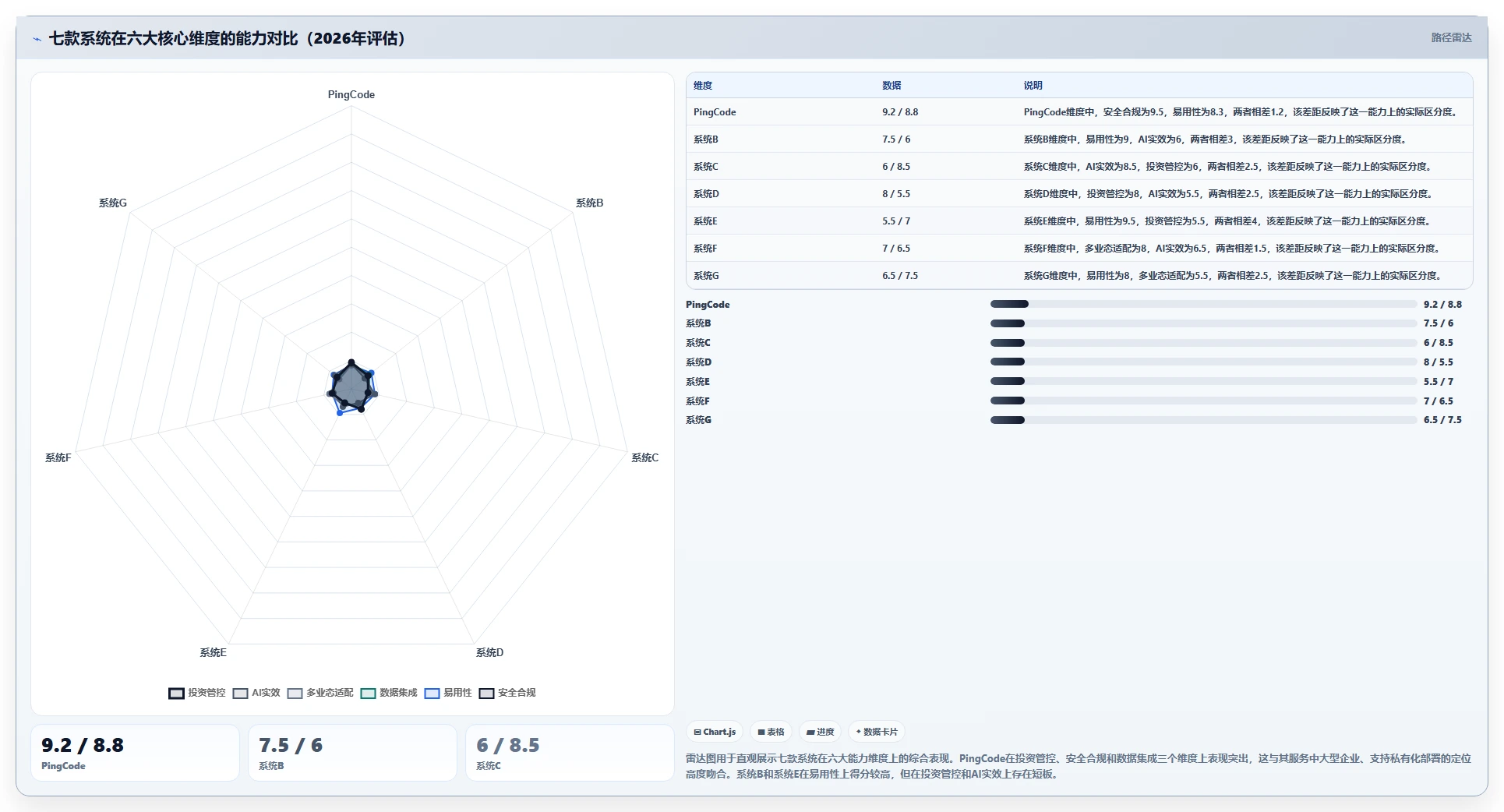The image size is (1504, 812).
Task: Click table value 5.5 / 7
Action: 896,221
